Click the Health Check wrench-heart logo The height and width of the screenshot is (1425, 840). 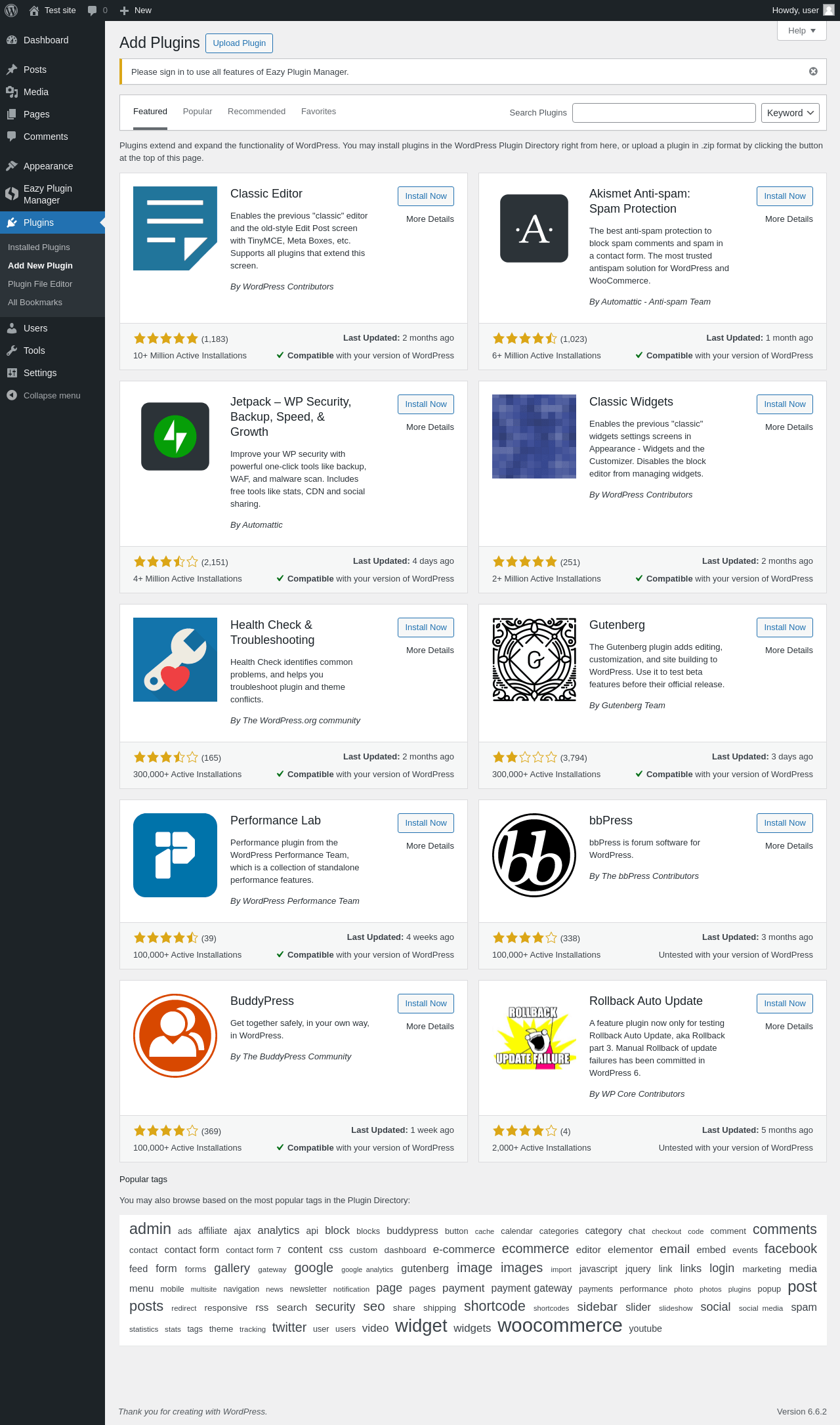click(175, 660)
